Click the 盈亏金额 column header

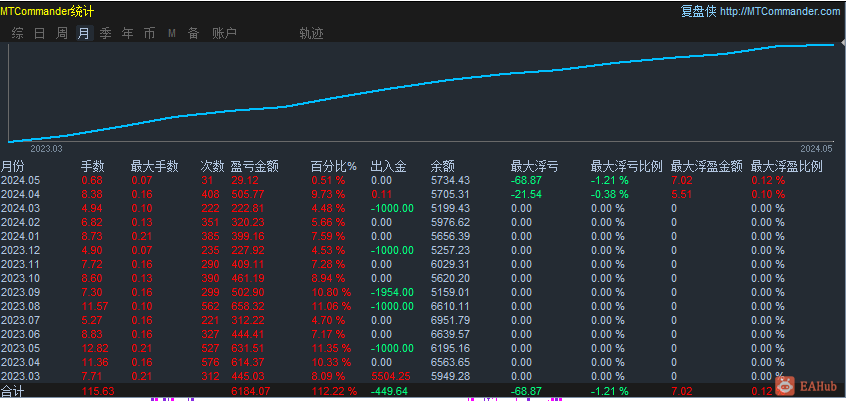tap(254, 166)
